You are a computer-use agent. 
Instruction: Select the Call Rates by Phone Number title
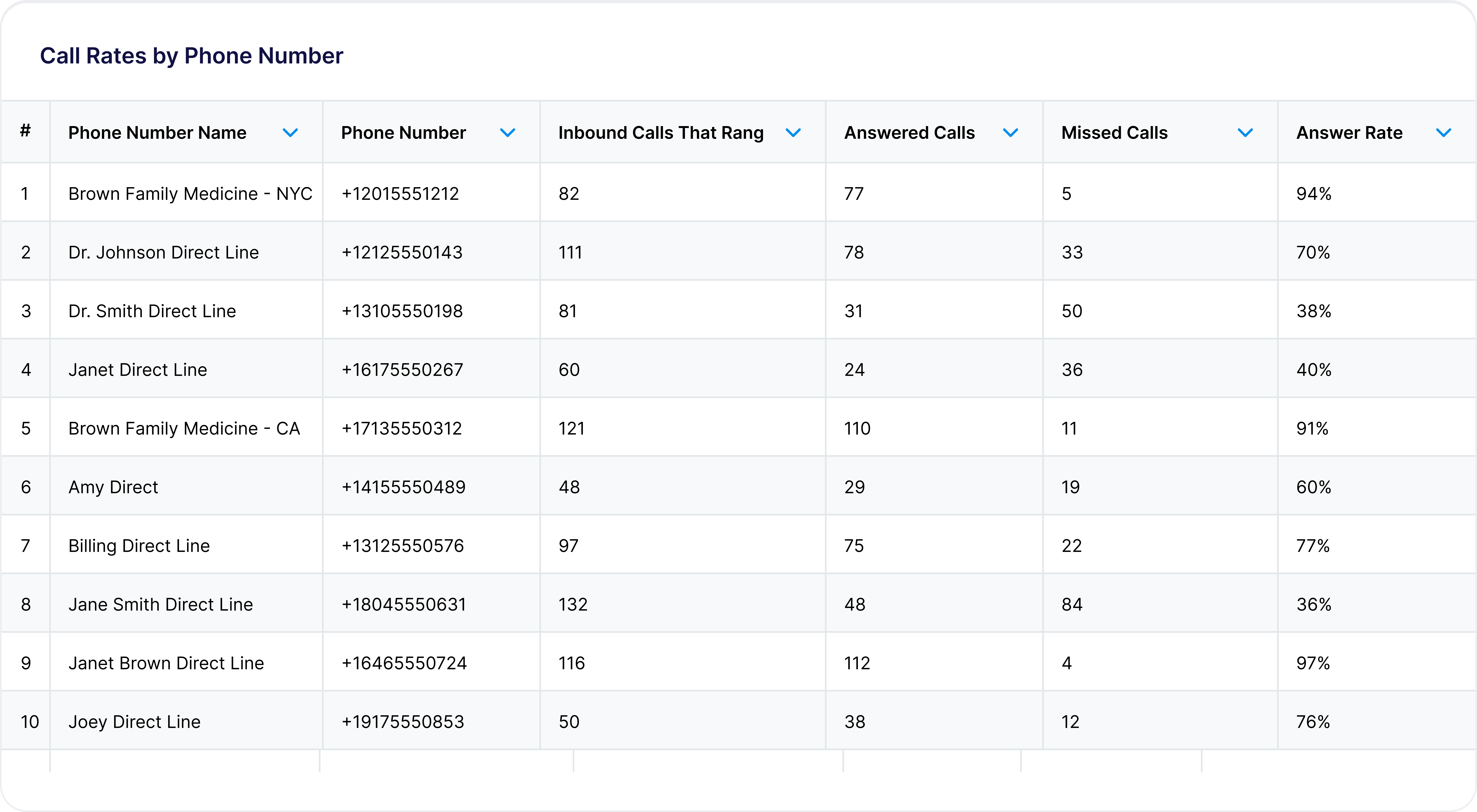[x=192, y=56]
